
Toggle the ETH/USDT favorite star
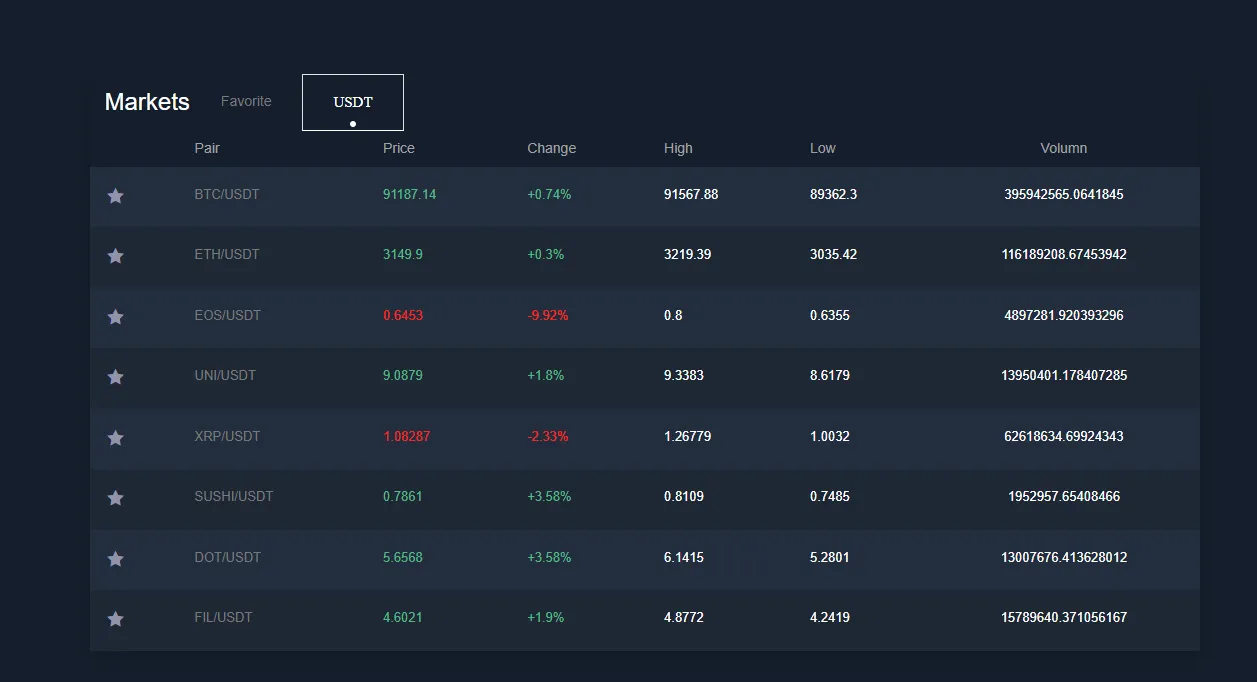(x=115, y=256)
